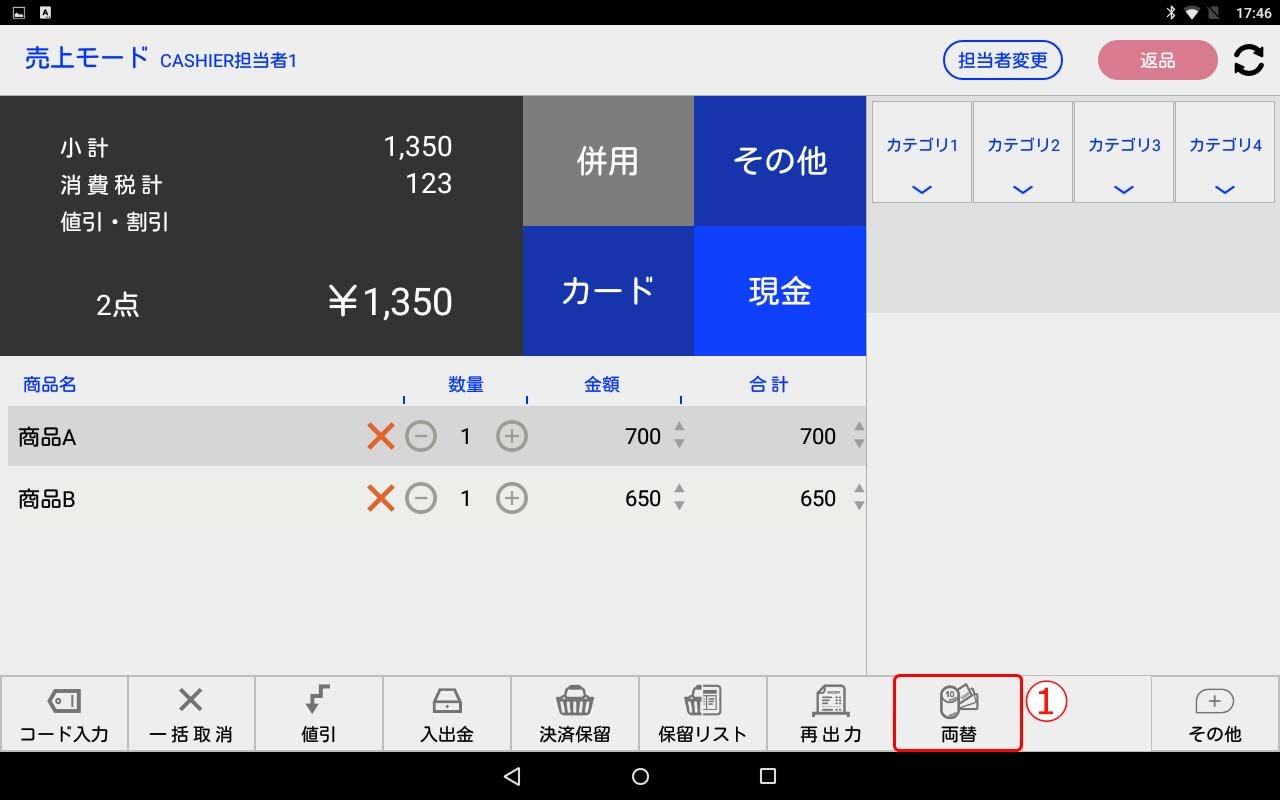Open コード入力 code entry
Screen dimensions: 1280x800
64,714
